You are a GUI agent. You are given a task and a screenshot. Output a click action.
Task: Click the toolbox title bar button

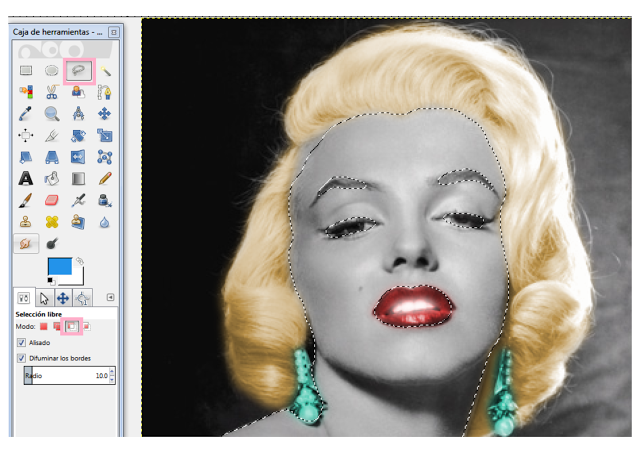coord(114,32)
